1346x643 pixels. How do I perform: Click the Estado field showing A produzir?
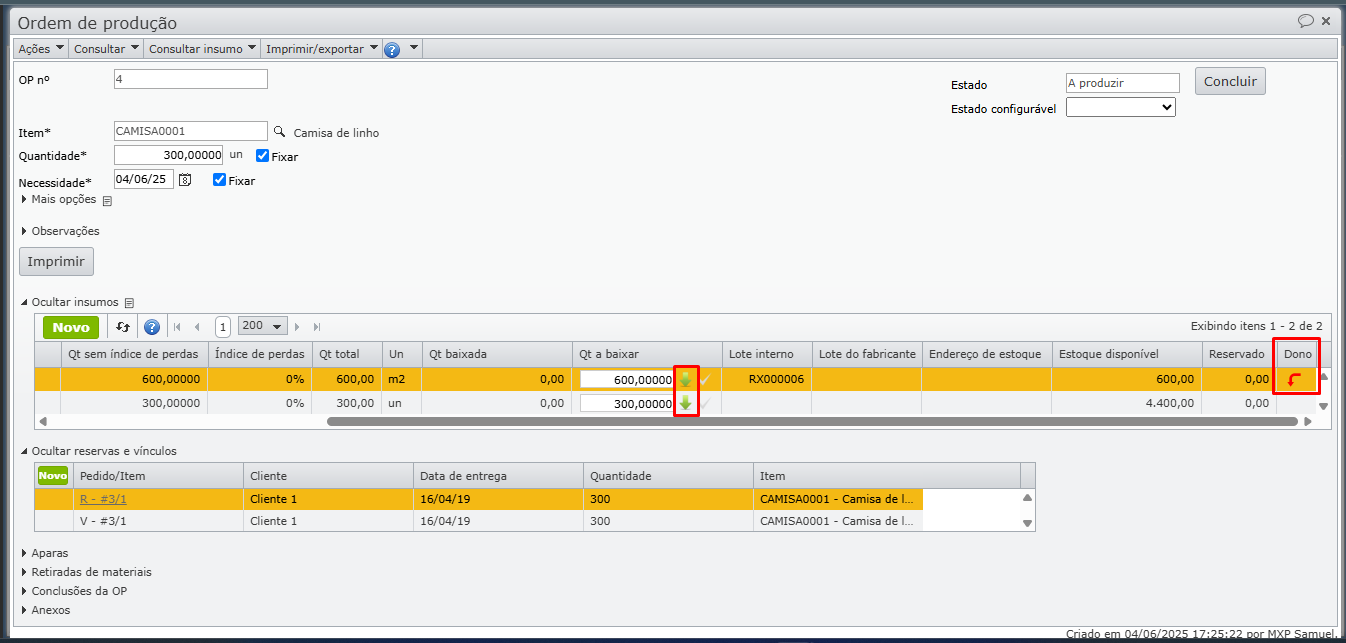[1123, 83]
